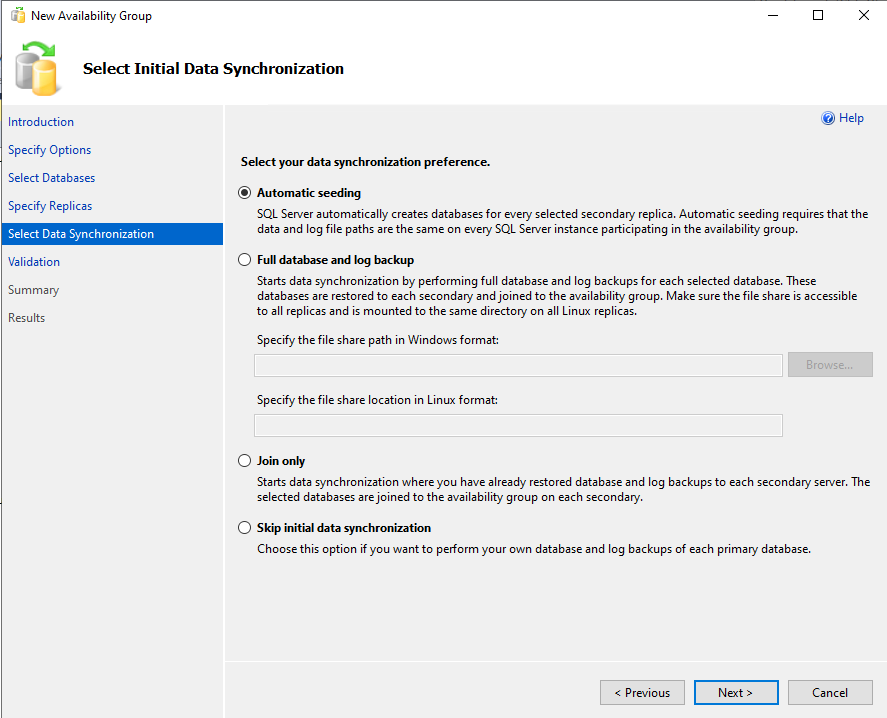This screenshot has width=887, height=718.
Task: Jump to Validation step
Action: point(34,262)
